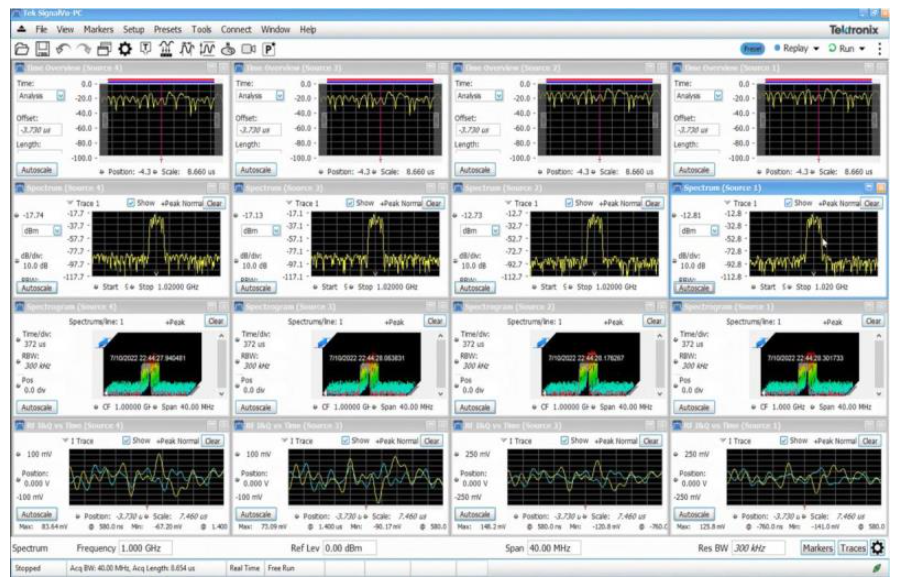This screenshot has width=898, height=582.
Task: Click the green leaf status bar icon
Action: pyautogui.click(x=877, y=568)
